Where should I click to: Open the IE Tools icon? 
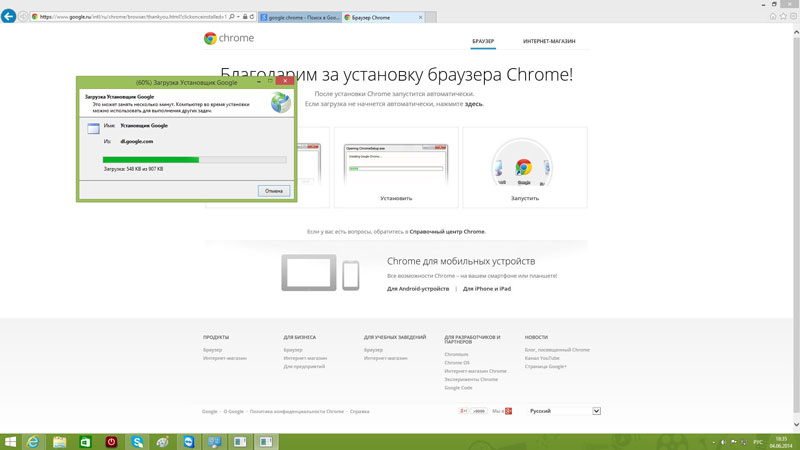[793, 16]
